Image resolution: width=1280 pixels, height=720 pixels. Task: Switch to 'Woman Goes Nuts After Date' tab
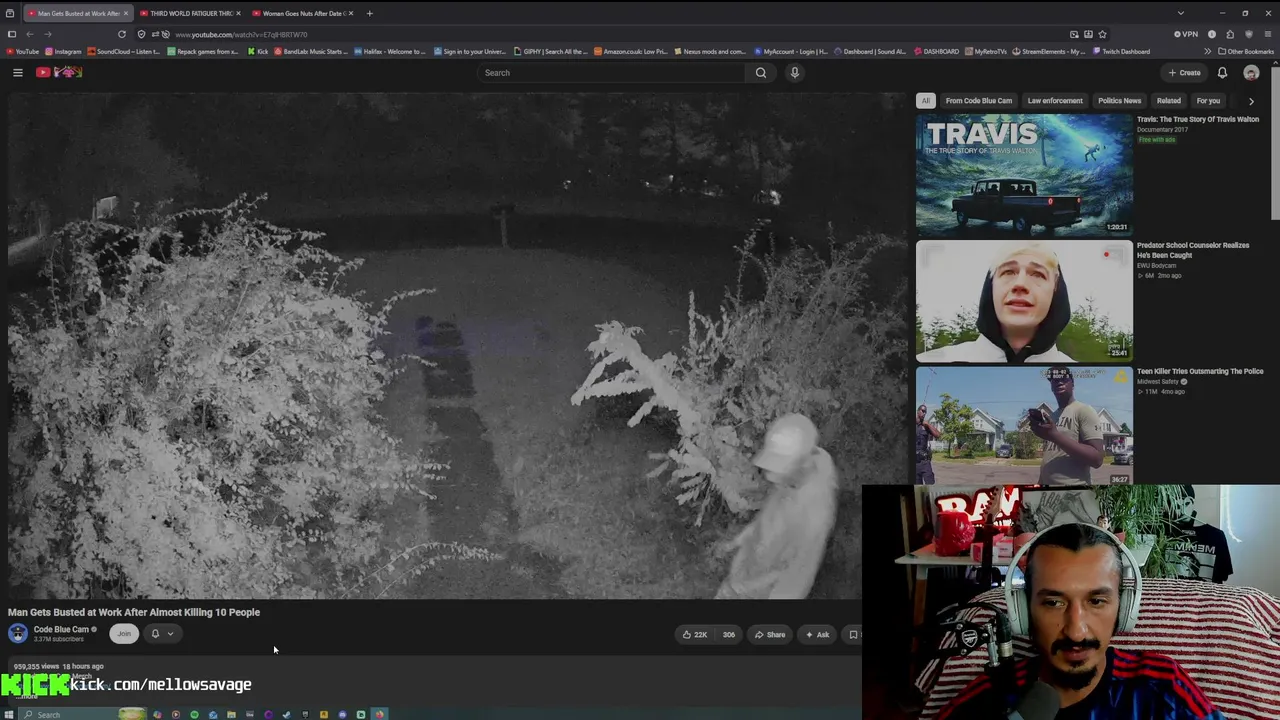tap(303, 13)
